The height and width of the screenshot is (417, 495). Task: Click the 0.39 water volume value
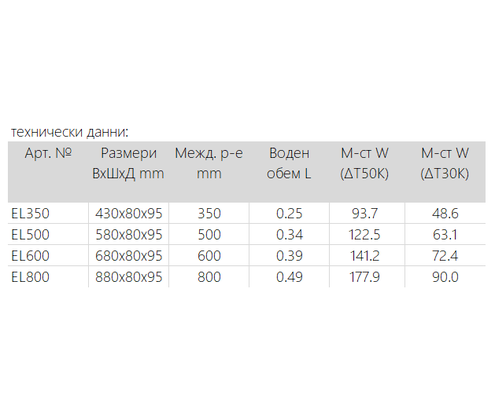tap(289, 256)
